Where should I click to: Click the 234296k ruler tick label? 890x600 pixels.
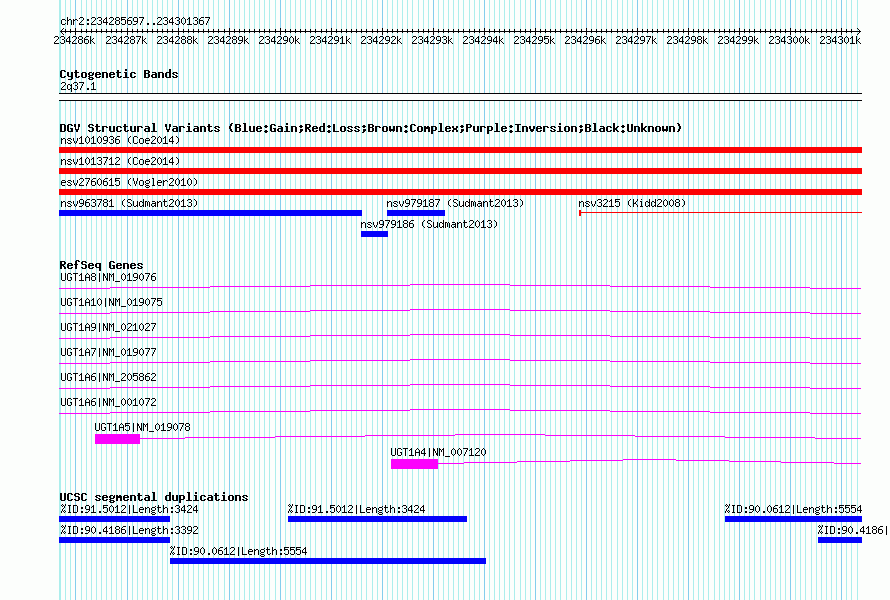tap(585, 40)
